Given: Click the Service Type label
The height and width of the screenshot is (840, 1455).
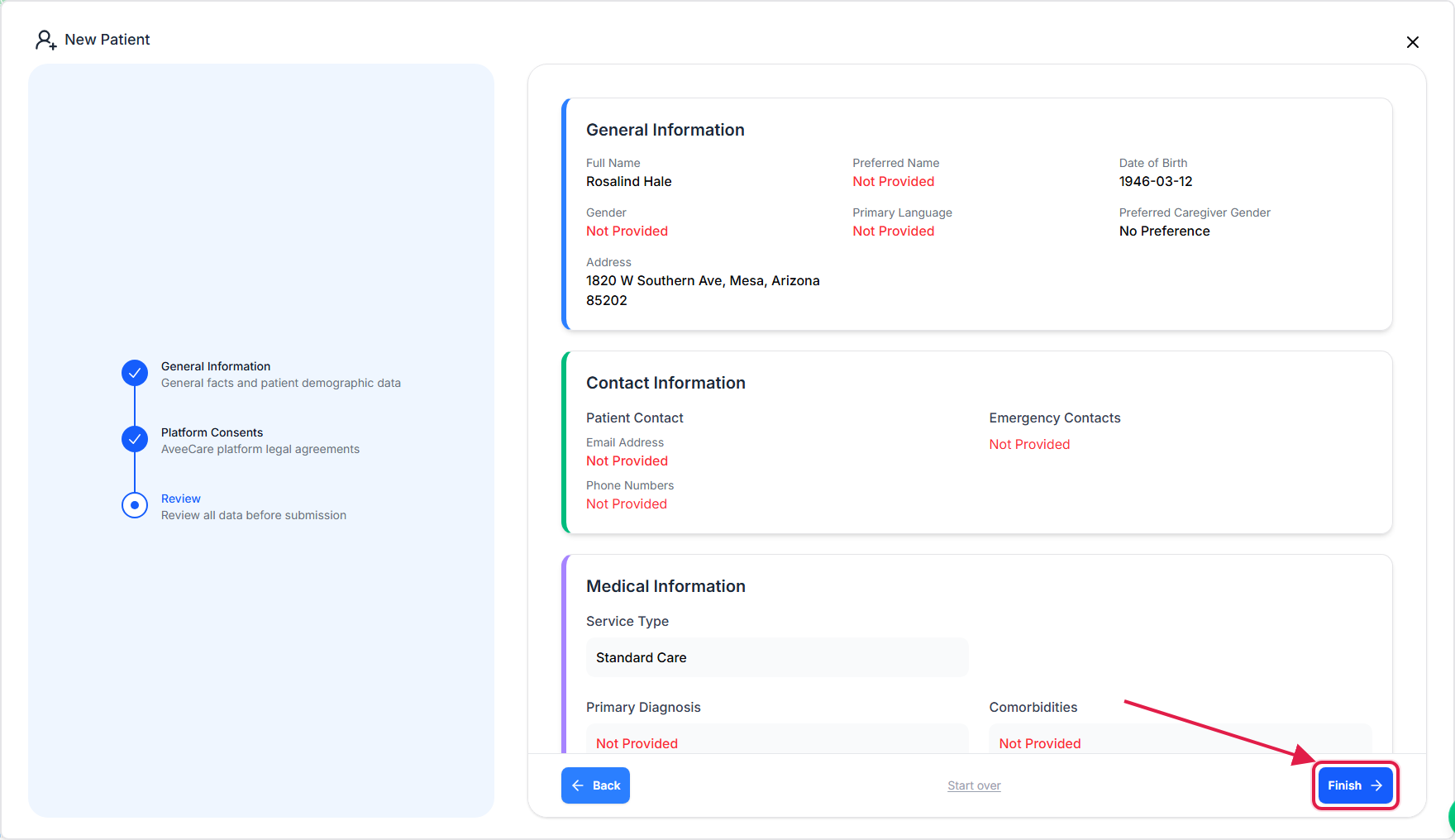Looking at the screenshot, I should point(627,622).
